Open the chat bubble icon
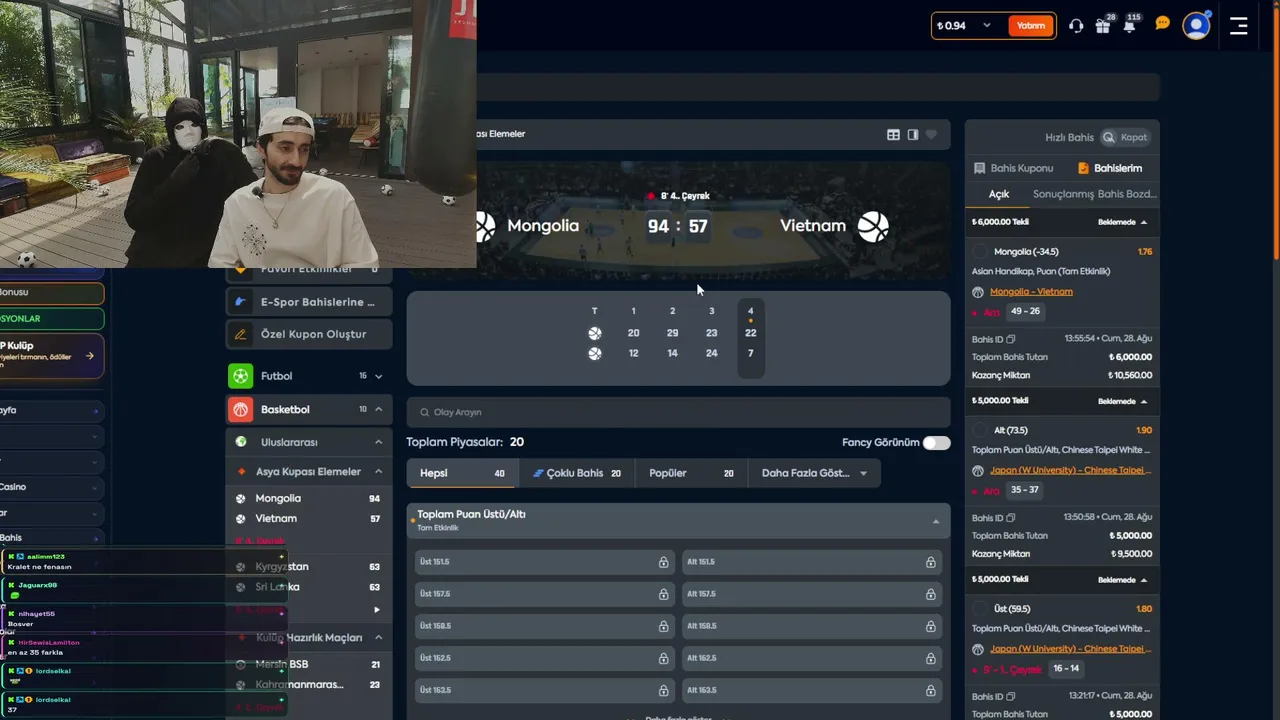Viewport: 1280px width, 720px height. coord(1162,23)
